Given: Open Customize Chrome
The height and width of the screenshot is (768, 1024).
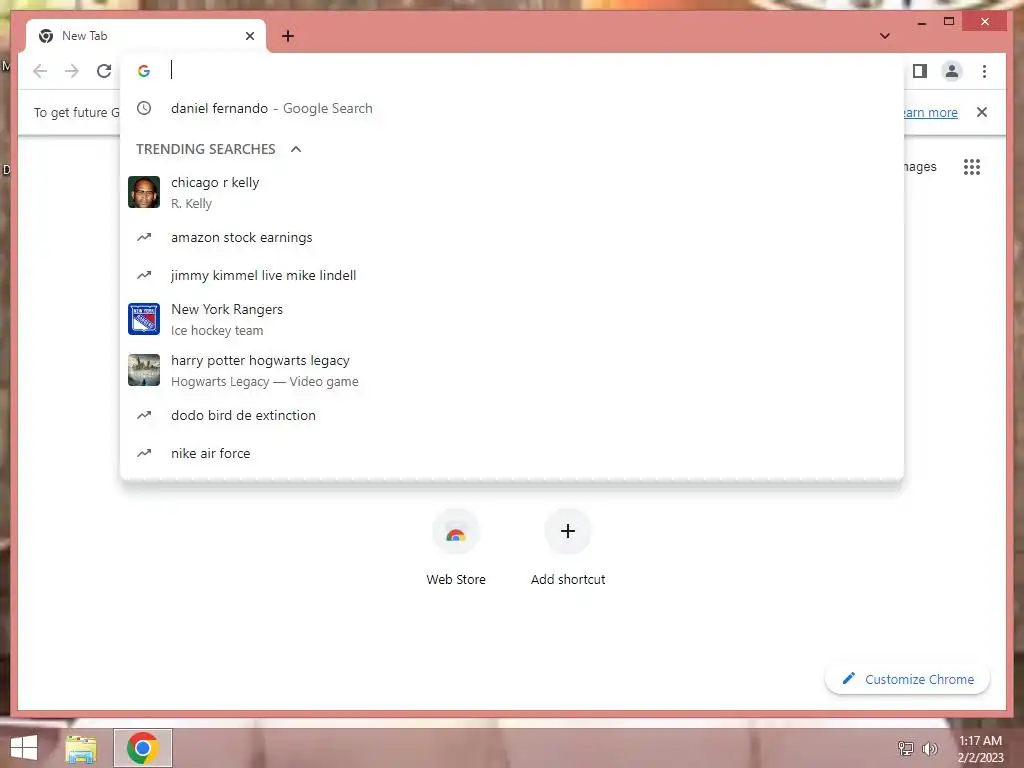Looking at the screenshot, I should (908, 679).
